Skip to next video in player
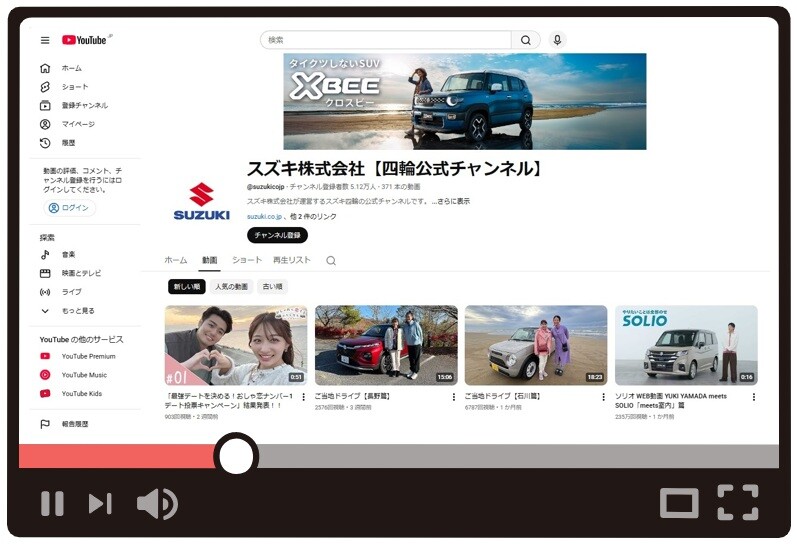The width and height of the screenshot is (797, 544). pos(100,503)
